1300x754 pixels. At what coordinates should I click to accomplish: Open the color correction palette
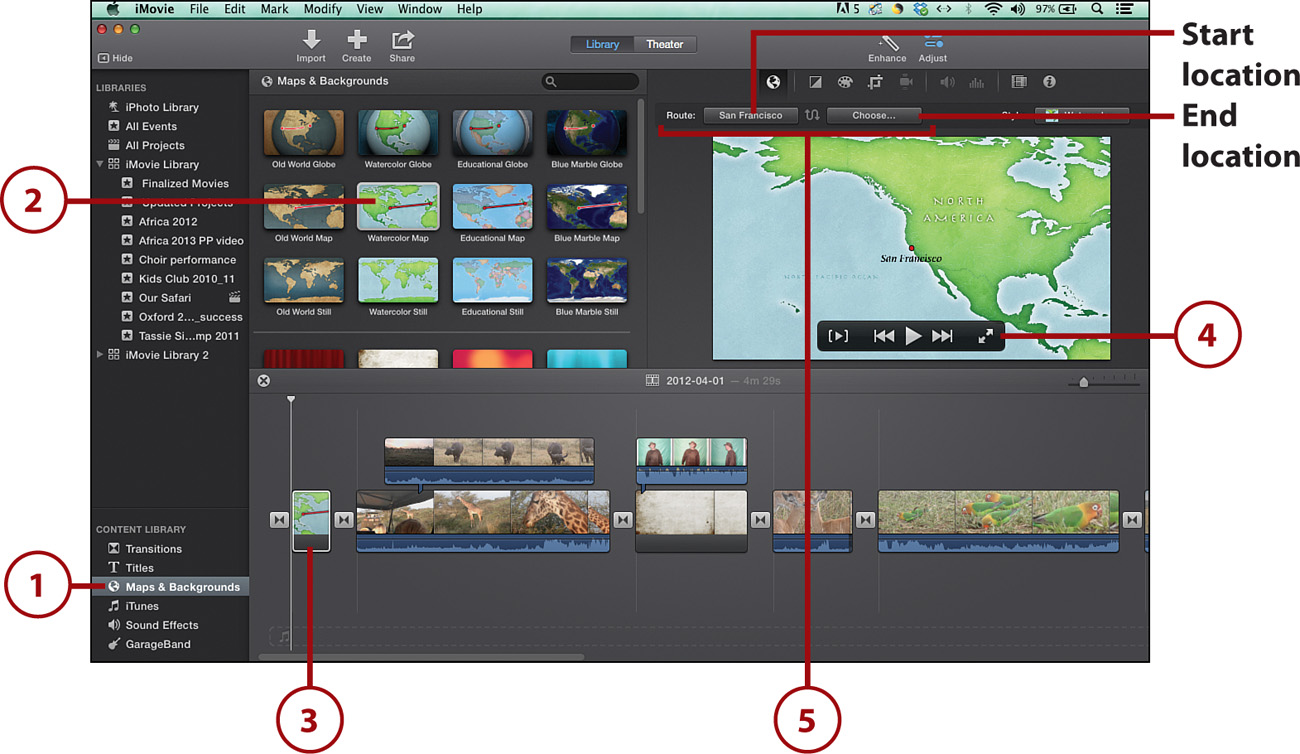[845, 82]
